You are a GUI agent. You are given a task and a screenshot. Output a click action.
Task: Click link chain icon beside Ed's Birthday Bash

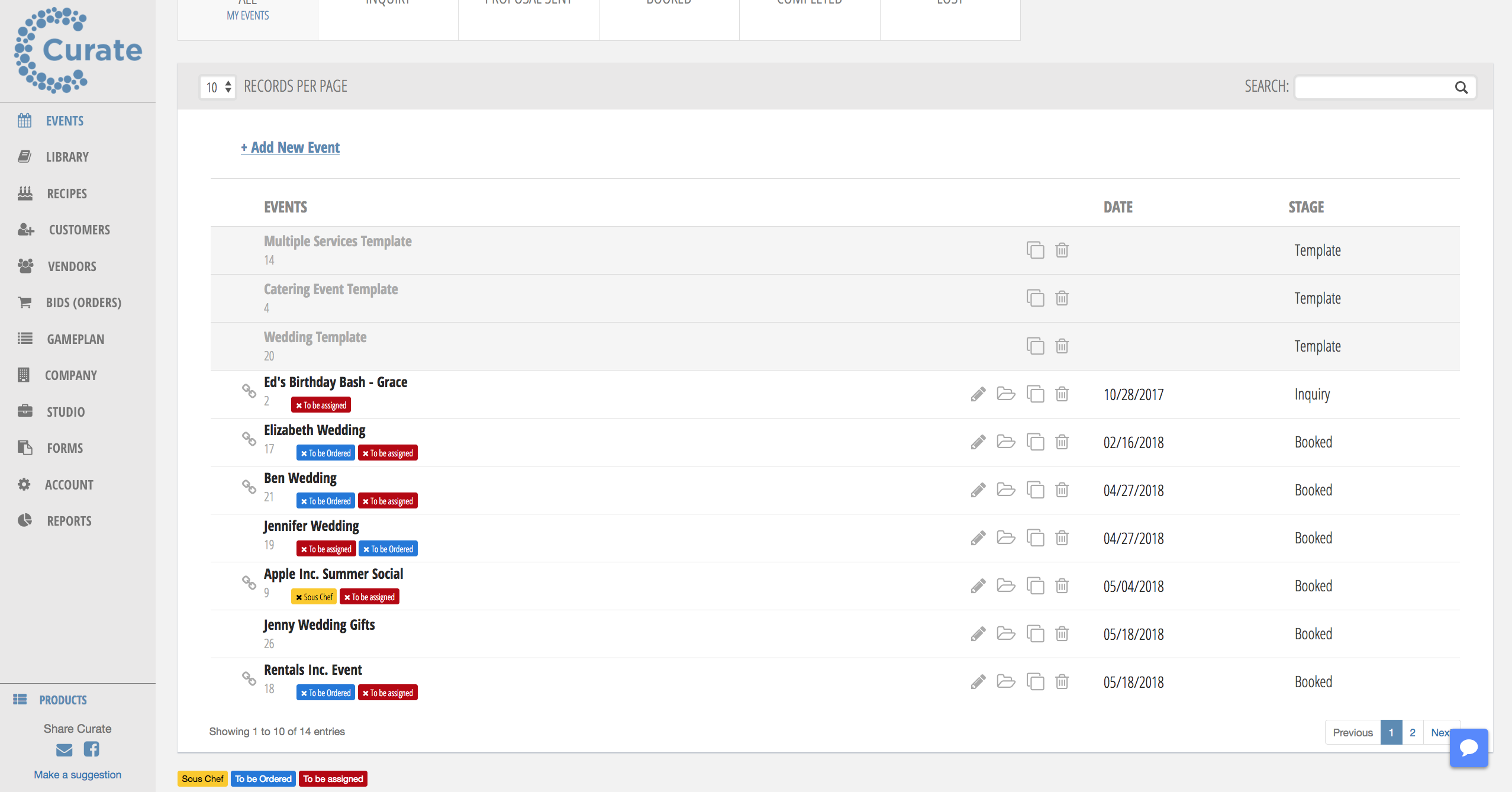point(249,391)
